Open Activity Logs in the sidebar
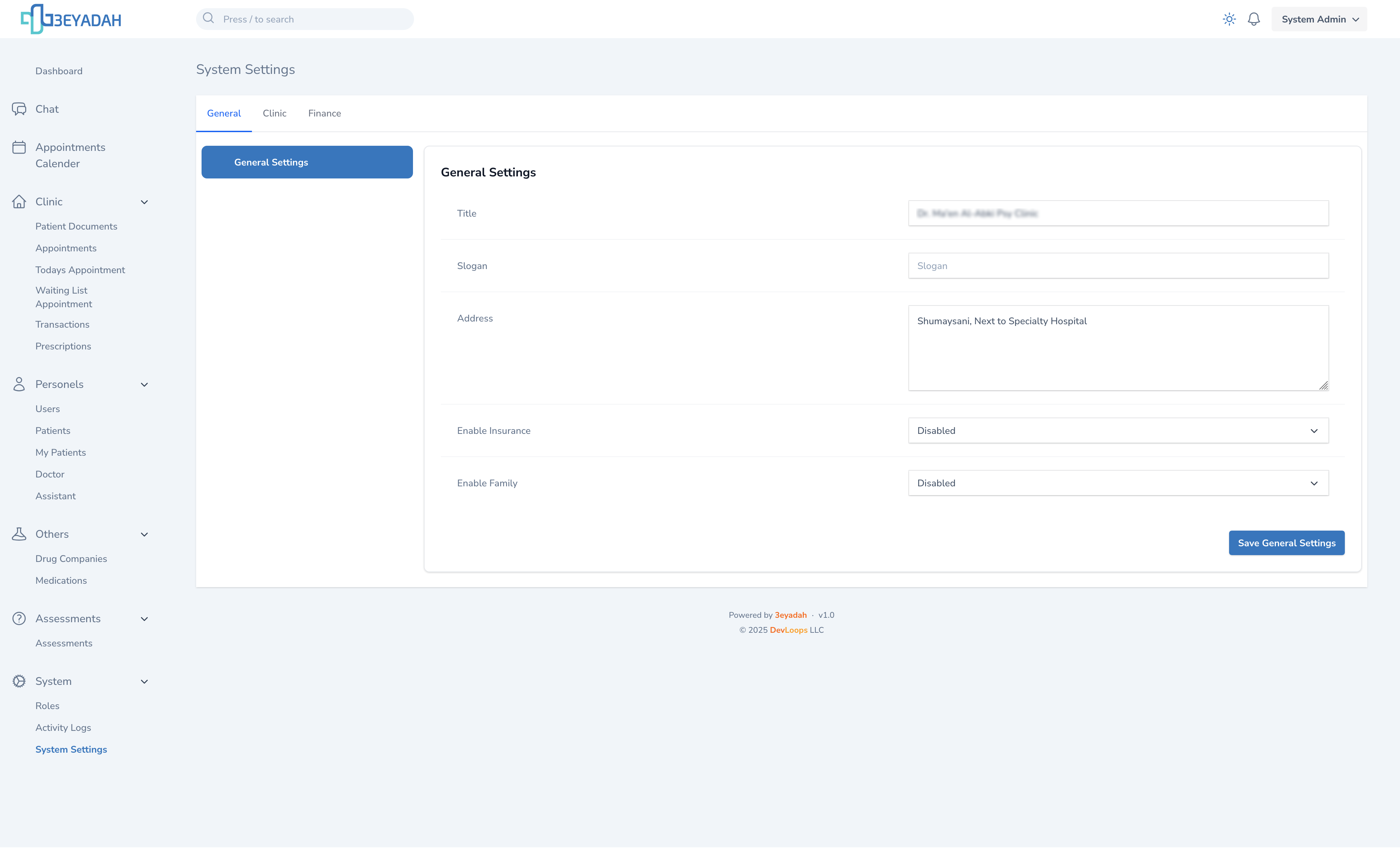Screen dimensions: 1400x848 coord(63,727)
